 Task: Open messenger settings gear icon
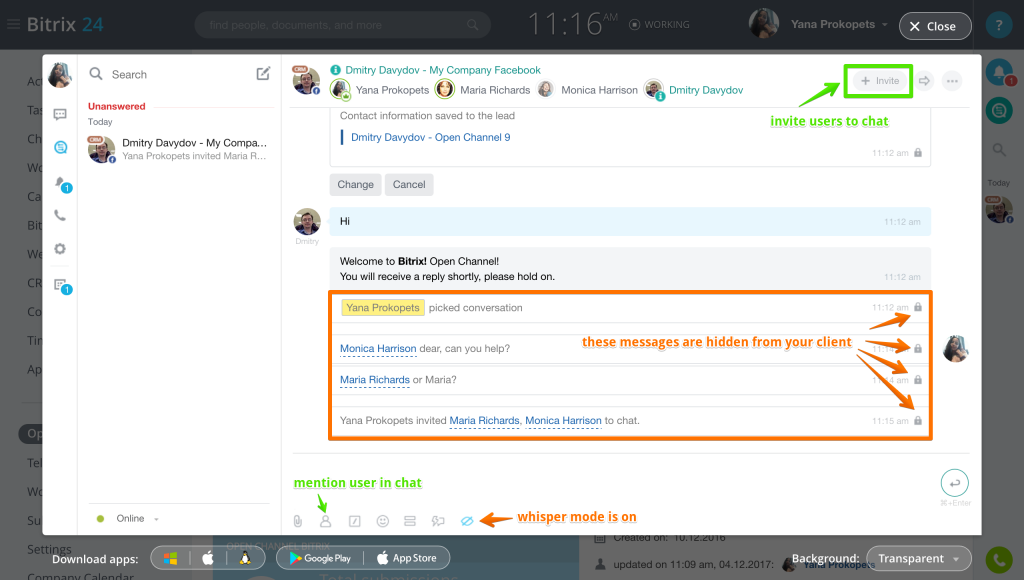[60, 249]
